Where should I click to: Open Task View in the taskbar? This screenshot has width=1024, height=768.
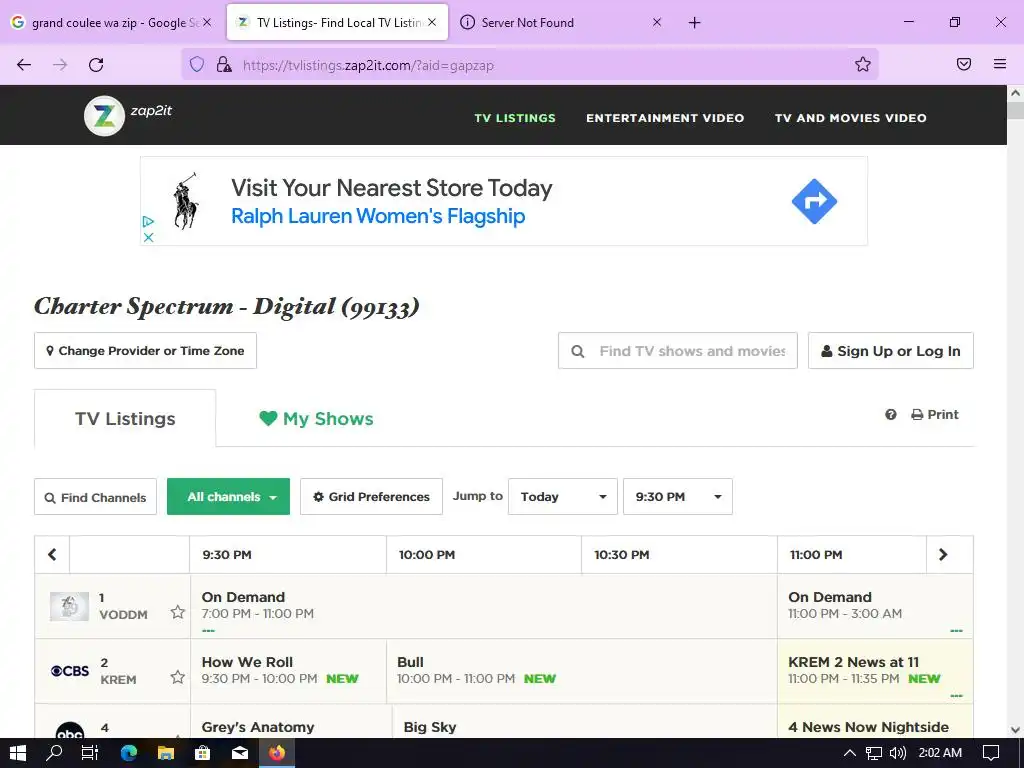click(x=89, y=753)
